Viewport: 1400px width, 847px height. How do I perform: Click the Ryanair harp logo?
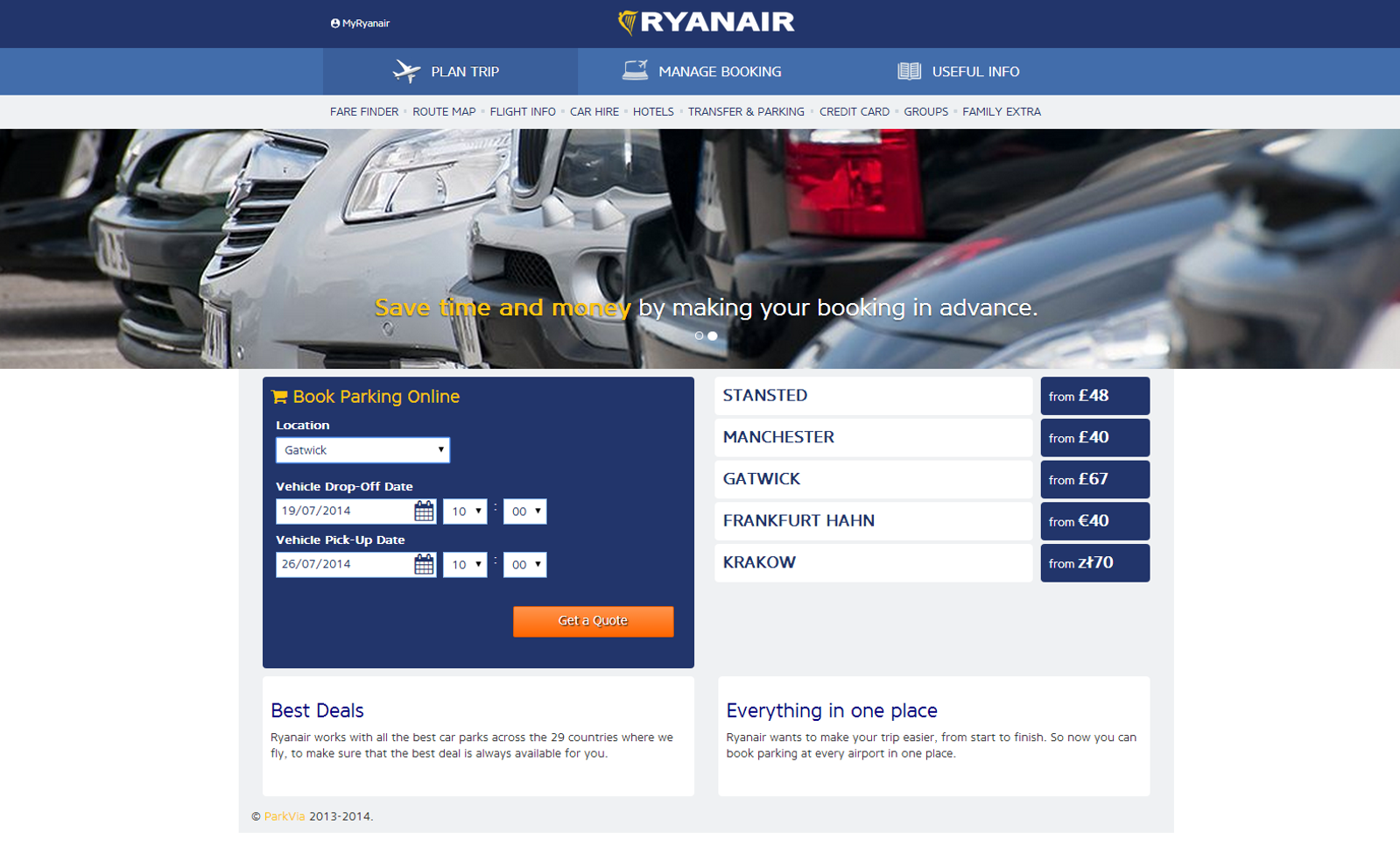pyautogui.click(x=627, y=22)
